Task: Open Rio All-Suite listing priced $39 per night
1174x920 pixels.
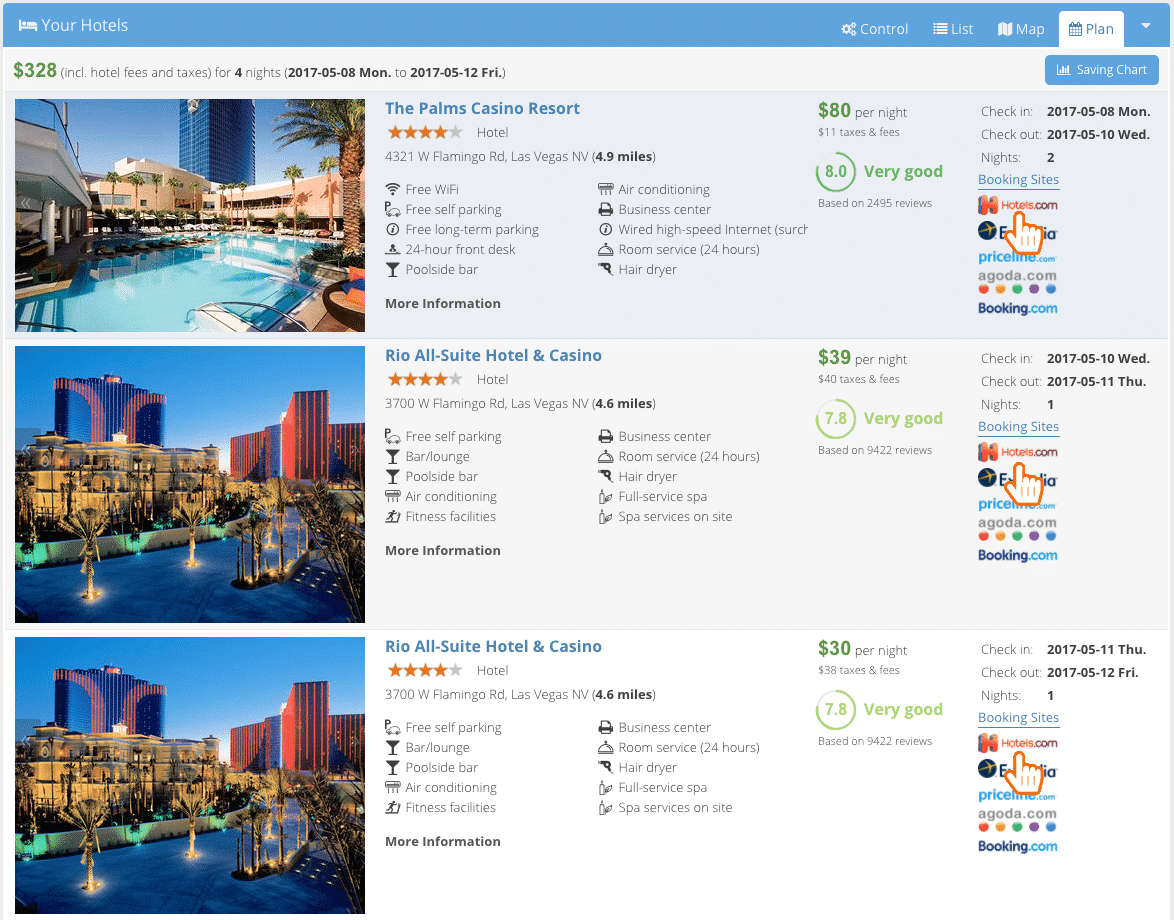Action: (493, 356)
